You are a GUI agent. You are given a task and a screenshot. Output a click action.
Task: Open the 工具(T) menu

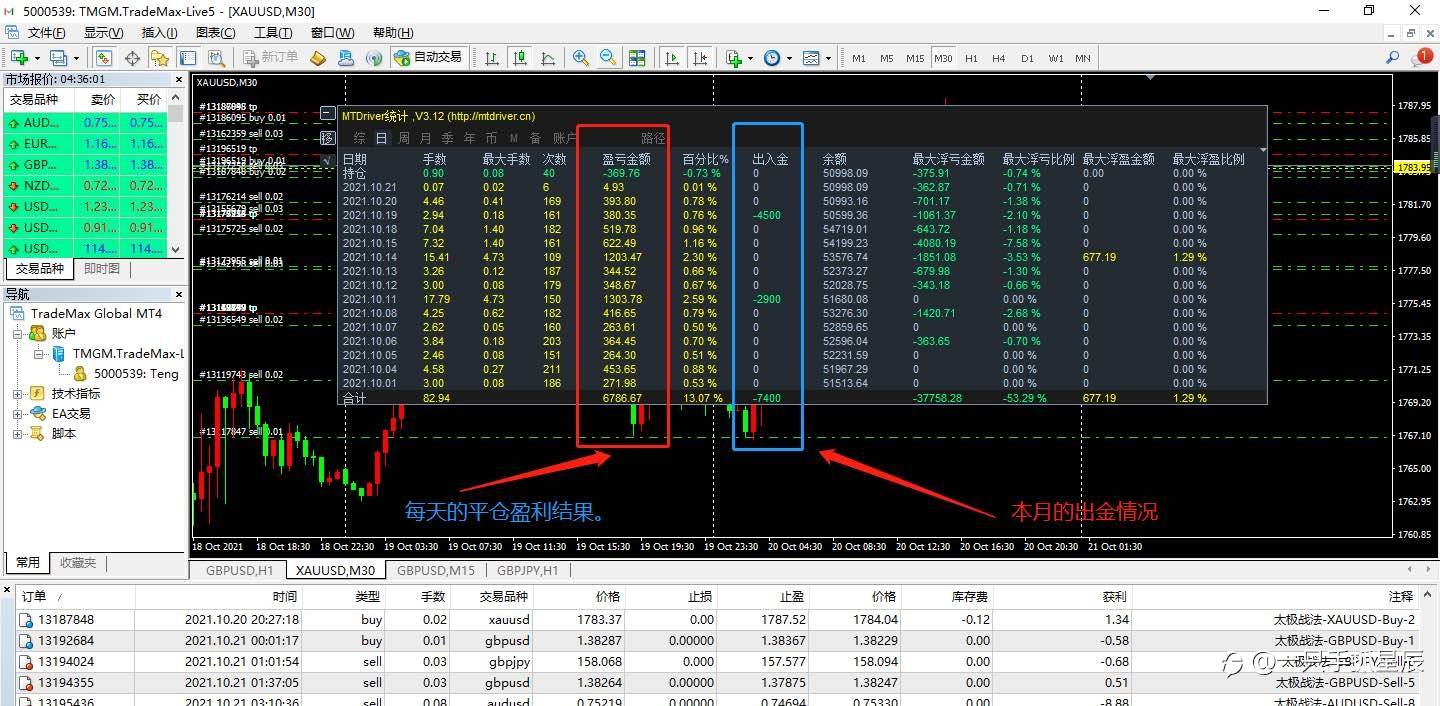click(272, 33)
